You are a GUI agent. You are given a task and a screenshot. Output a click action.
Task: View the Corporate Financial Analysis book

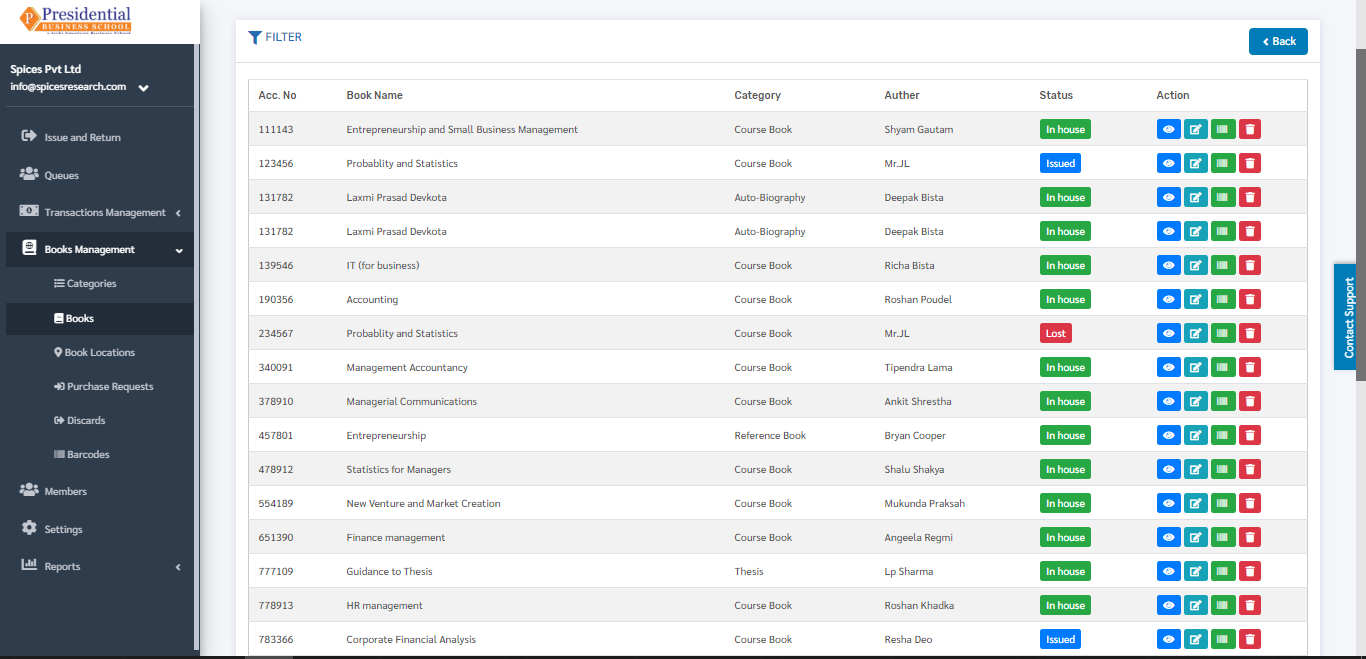[x=1169, y=639]
